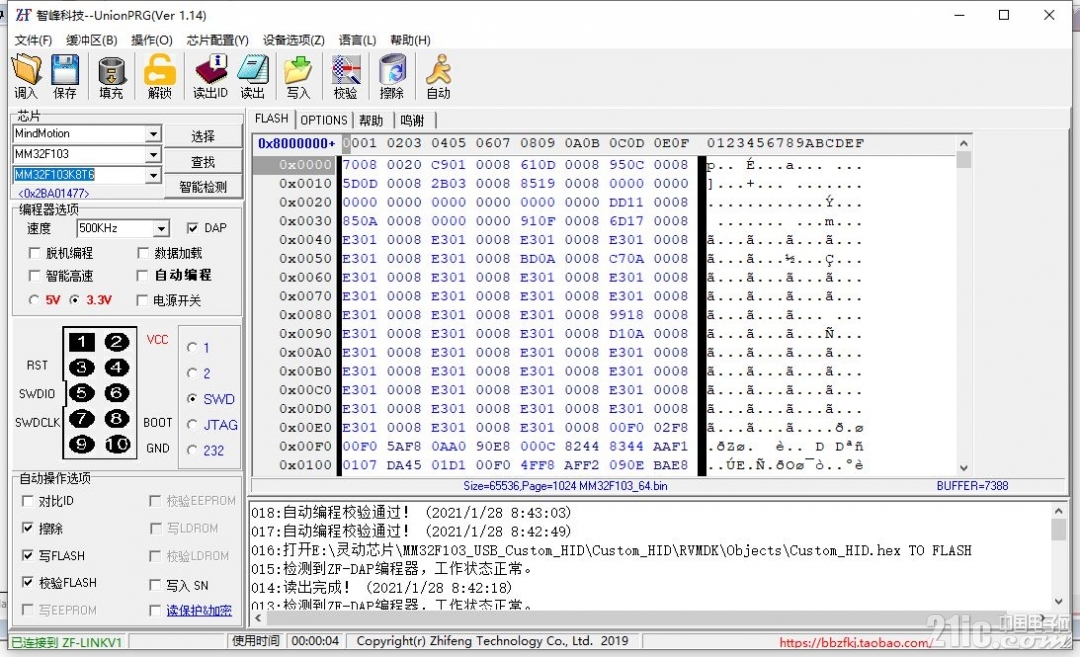1080x657 pixels.
Task: Click the log panel scroll up arrow
Action: pos(1059,511)
